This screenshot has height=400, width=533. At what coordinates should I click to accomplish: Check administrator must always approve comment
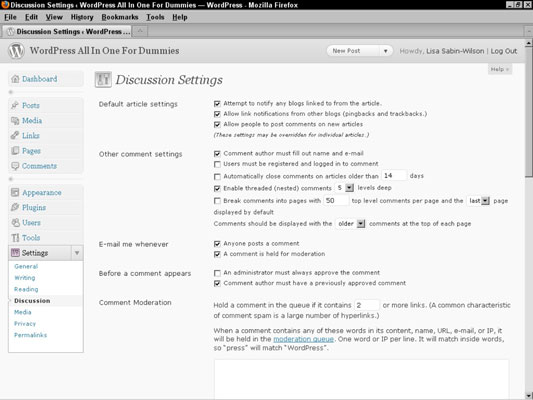point(217,273)
